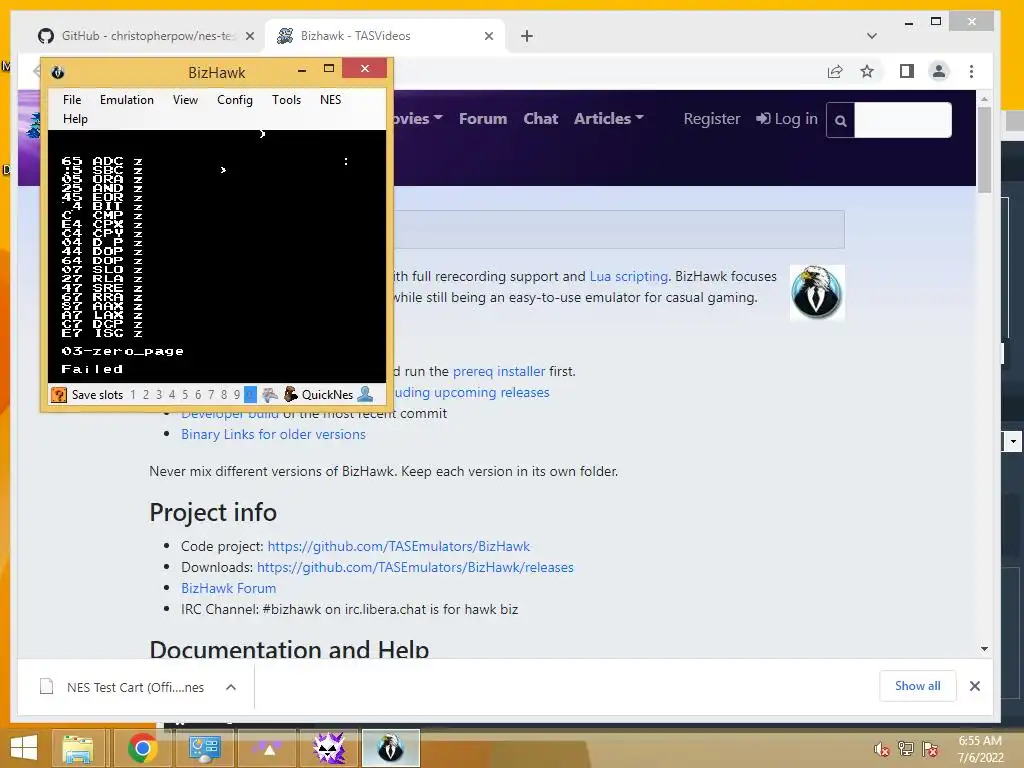Screen dimensions: 1024x768
Task: Expand Chrome tab search chevron
Action: pyautogui.click(x=872, y=36)
